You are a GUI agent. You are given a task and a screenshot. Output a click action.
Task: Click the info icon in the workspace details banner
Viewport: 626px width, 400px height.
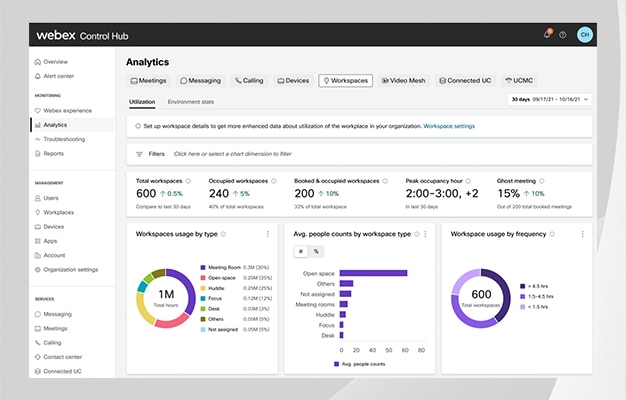[x=138, y=126]
